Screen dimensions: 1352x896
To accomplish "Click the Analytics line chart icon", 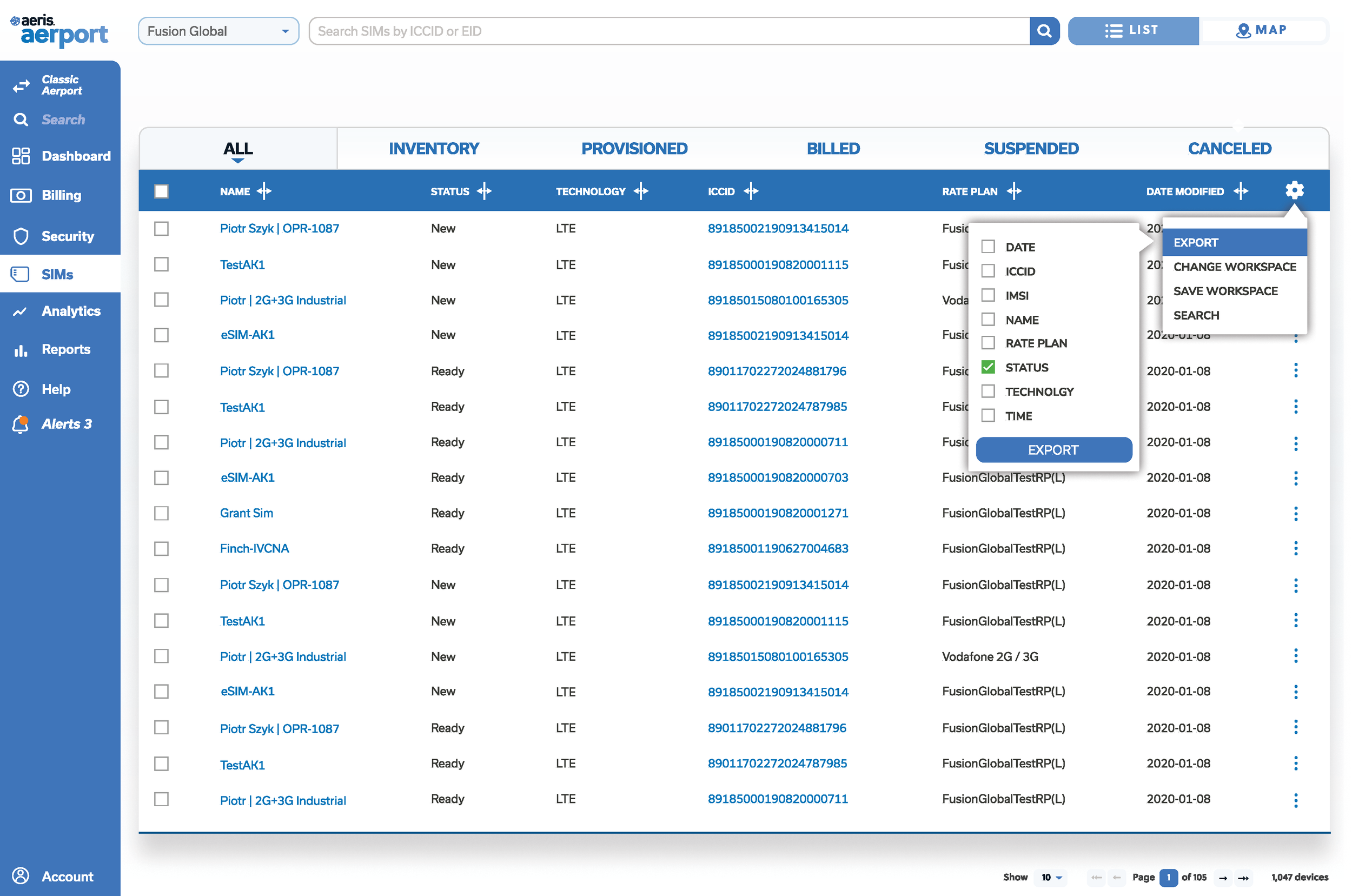I will pos(20,311).
